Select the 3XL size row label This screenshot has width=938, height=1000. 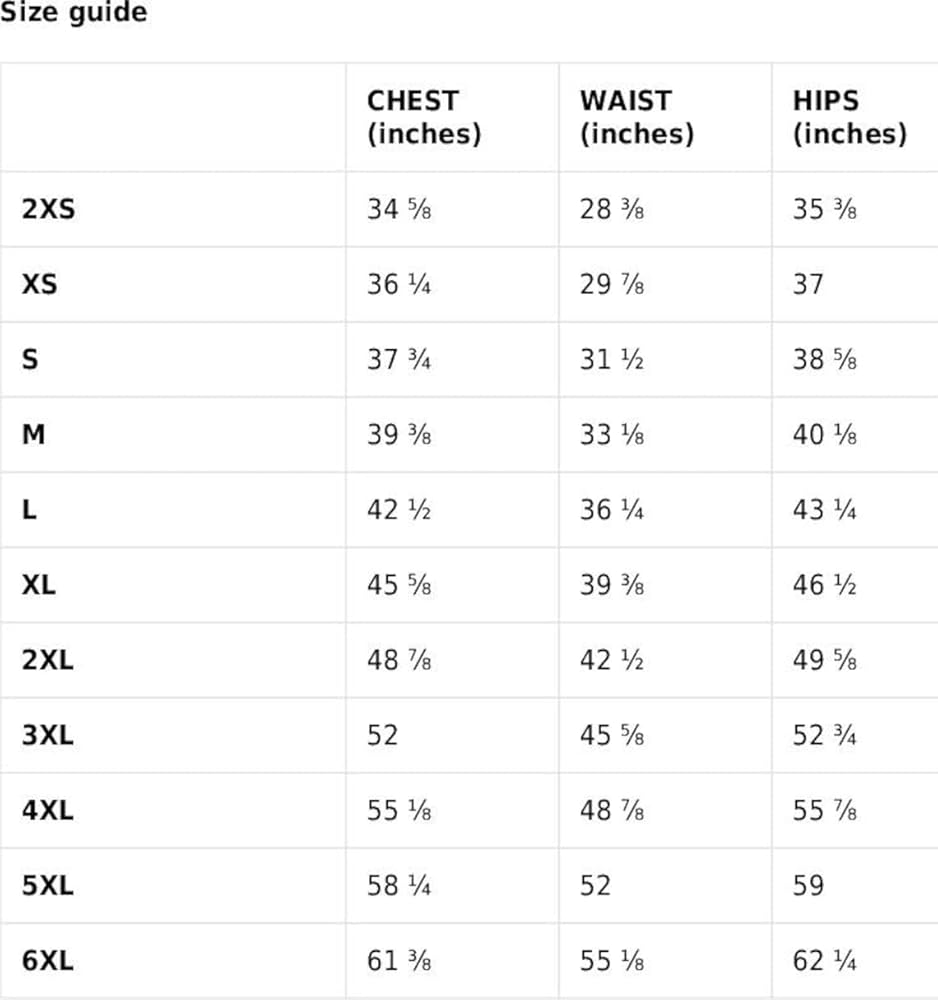48,735
